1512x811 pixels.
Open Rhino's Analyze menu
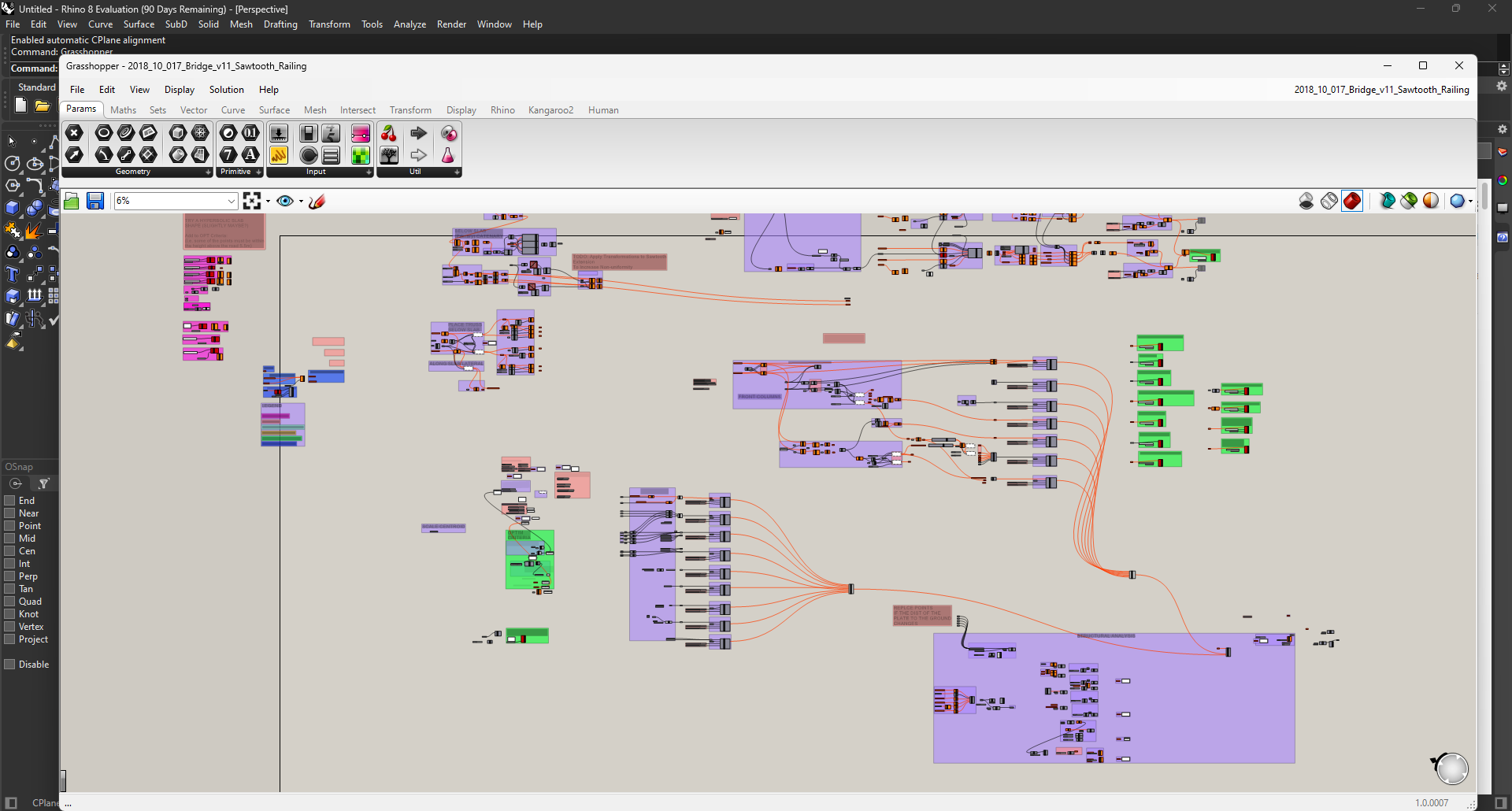tap(409, 24)
